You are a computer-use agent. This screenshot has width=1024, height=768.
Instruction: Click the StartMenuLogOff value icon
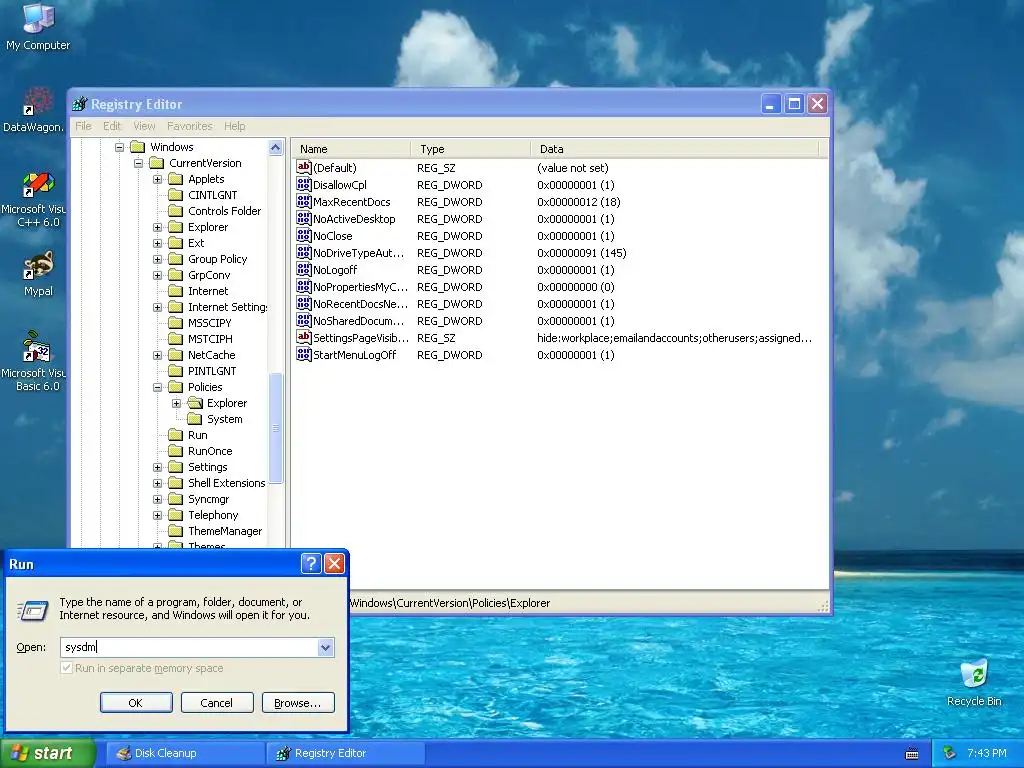304,355
